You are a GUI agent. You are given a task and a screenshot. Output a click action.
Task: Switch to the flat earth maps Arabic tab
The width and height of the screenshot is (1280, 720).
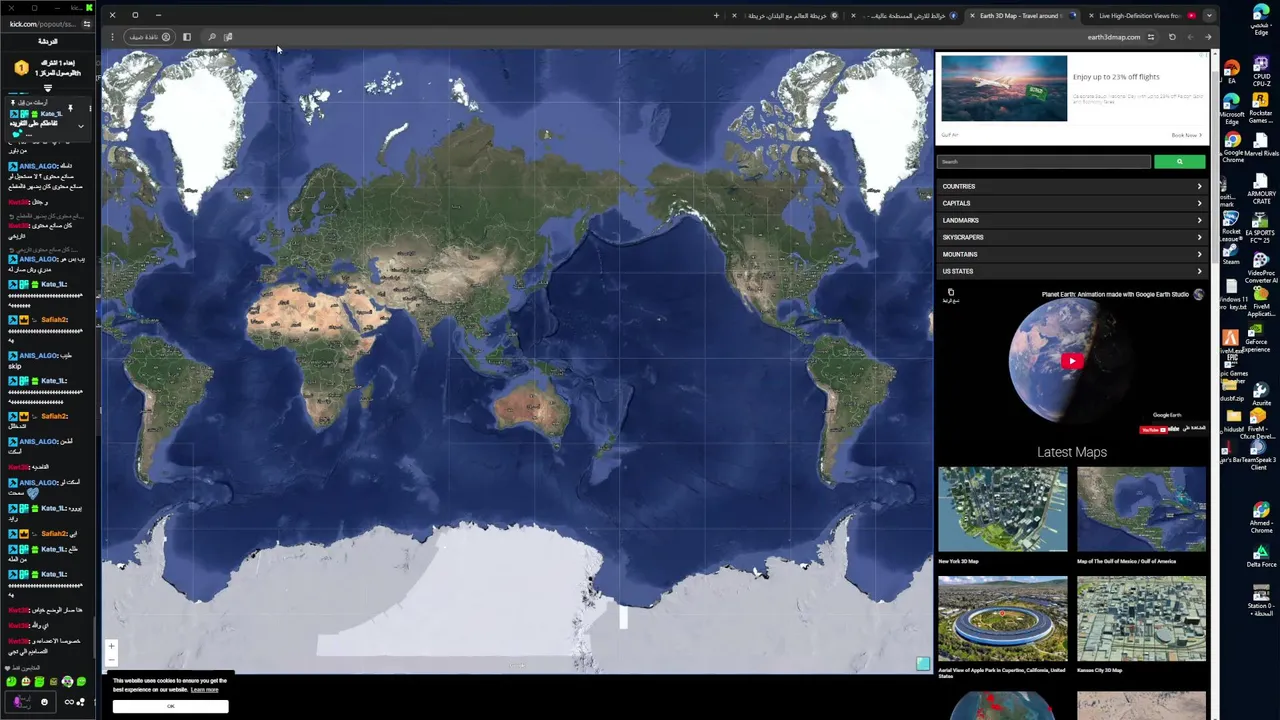pos(905,16)
